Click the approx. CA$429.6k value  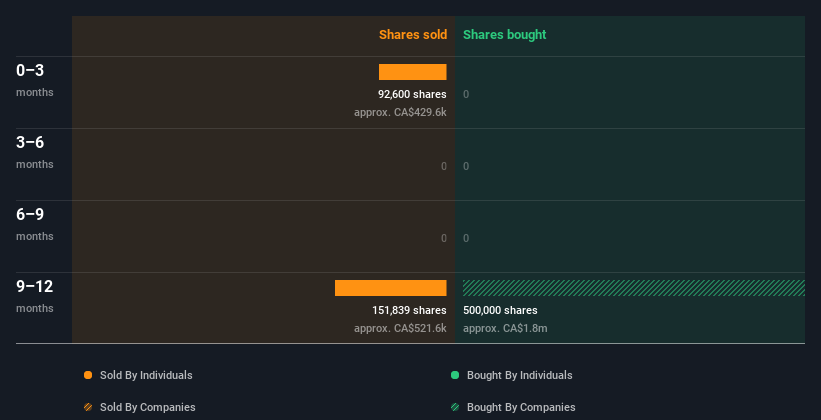coord(401,112)
